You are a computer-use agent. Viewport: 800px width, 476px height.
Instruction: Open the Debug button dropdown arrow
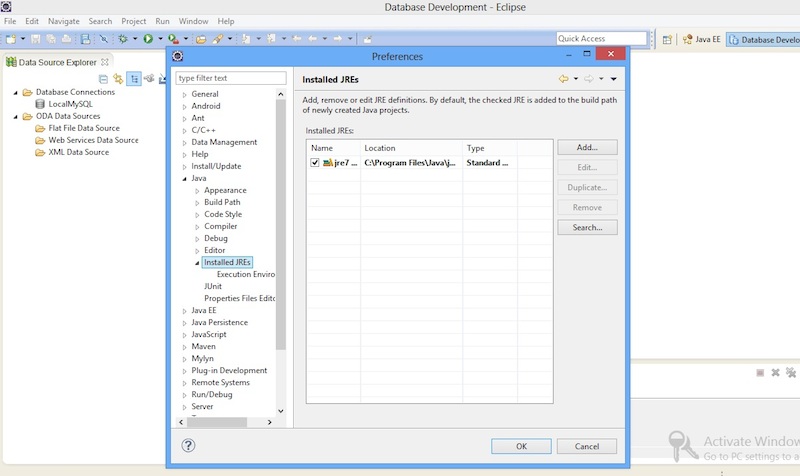tap(135, 39)
